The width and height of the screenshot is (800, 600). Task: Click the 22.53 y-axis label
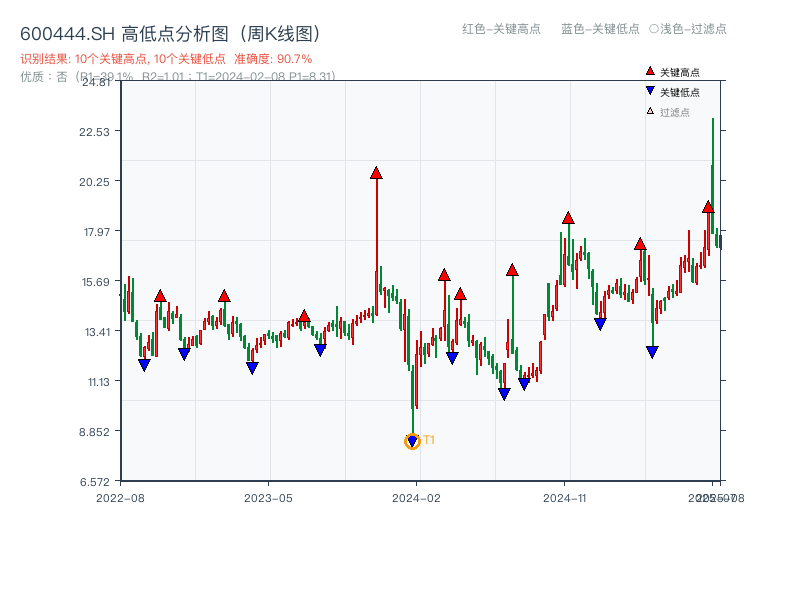click(94, 132)
